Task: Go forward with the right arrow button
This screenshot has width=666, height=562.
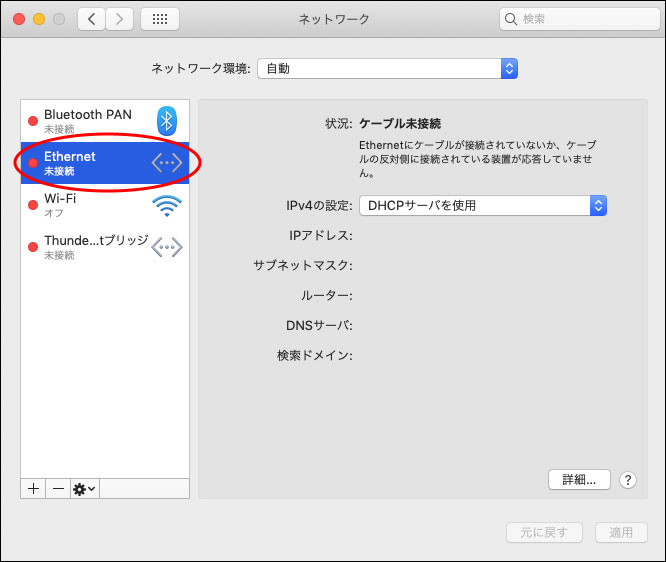Action: pyautogui.click(x=119, y=19)
